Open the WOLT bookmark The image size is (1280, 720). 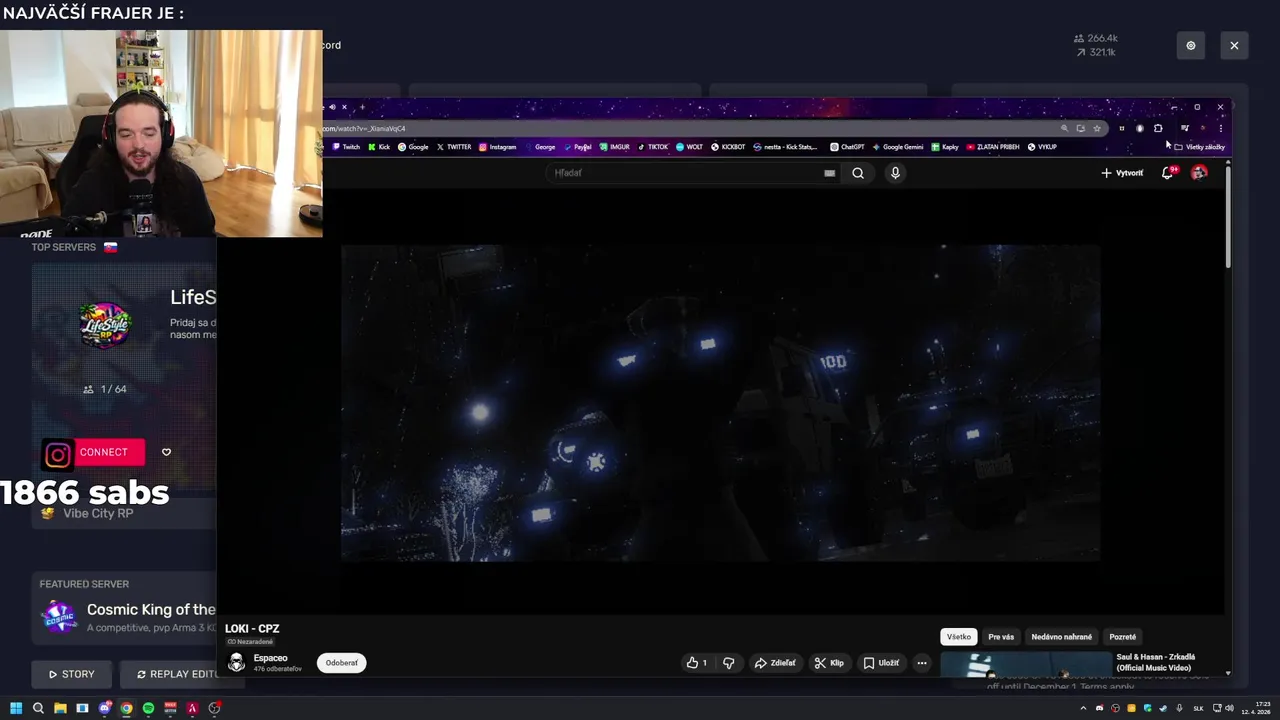[689, 147]
